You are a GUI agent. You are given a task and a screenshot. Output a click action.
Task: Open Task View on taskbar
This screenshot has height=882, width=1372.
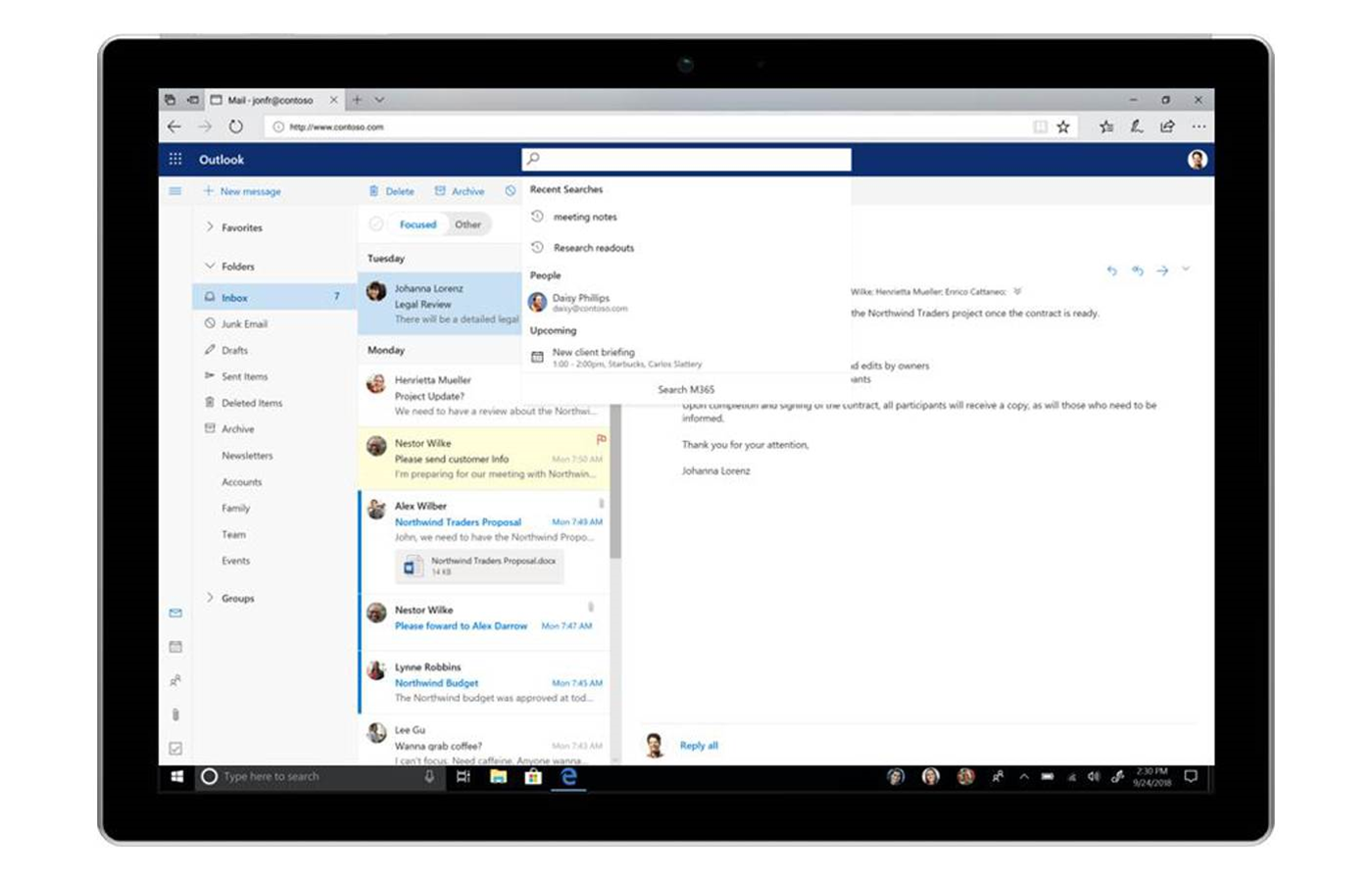[x=464, y=776]
